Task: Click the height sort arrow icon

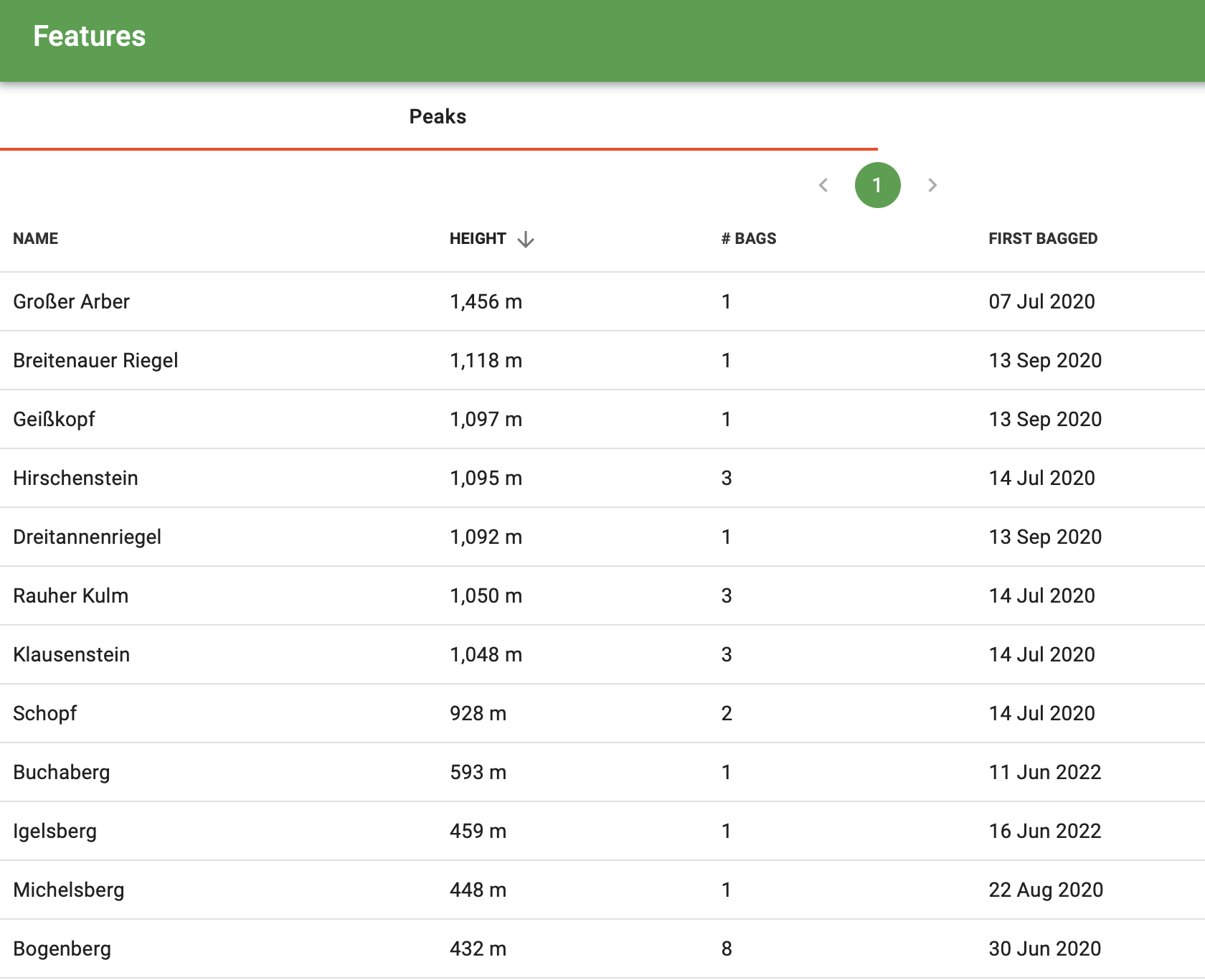Action: coord(526,239)
